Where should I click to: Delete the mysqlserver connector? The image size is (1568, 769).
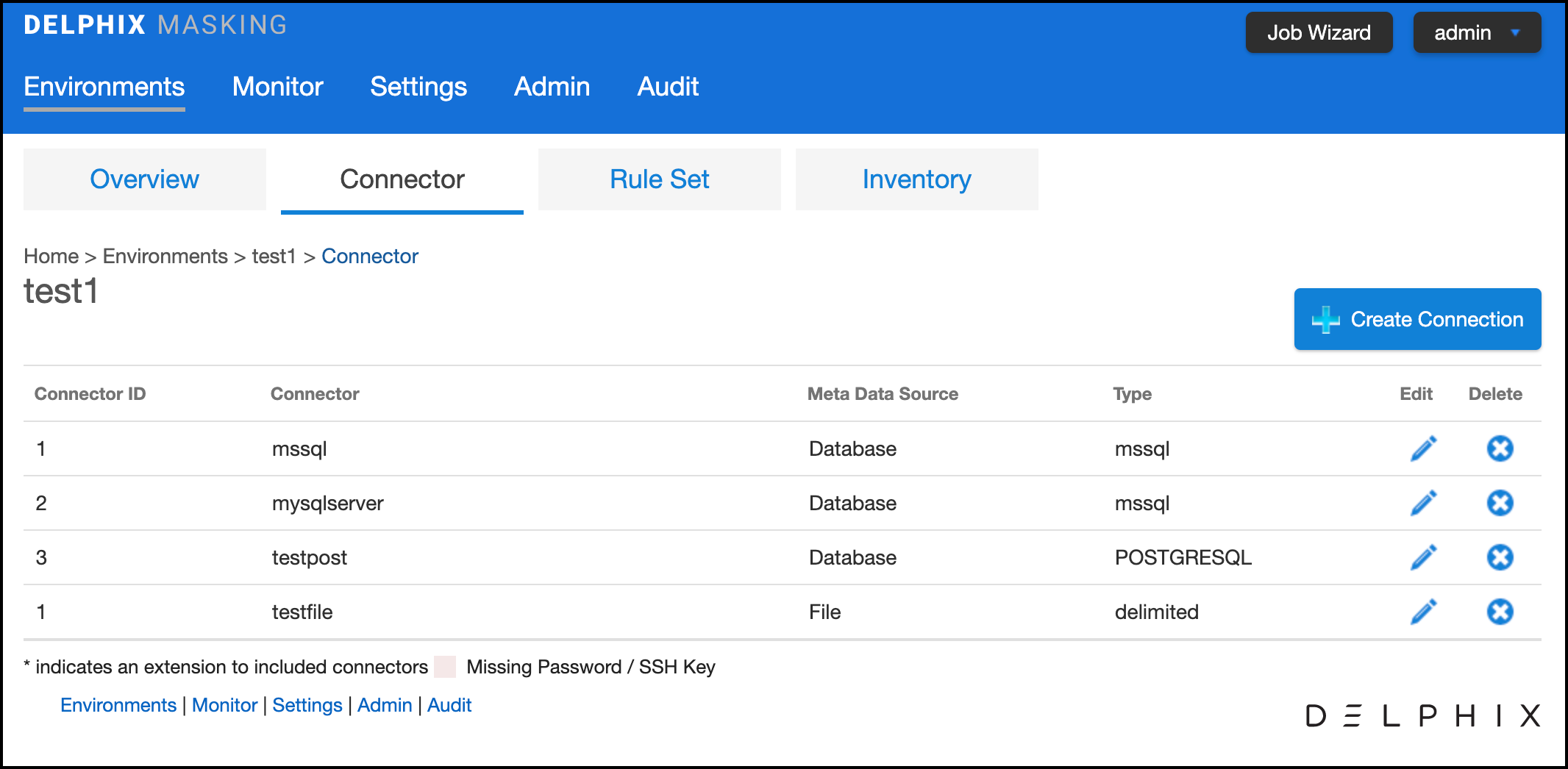[1500, 503]
